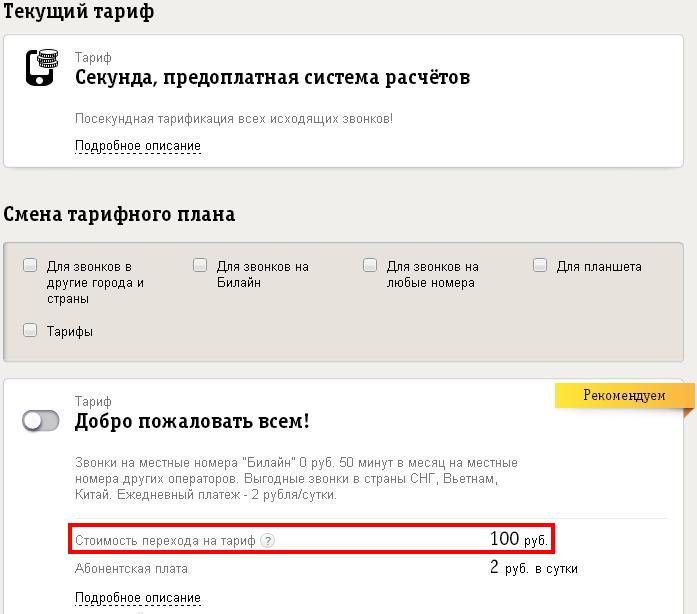Click the "Абонентская плата" label
Image resolution: width=697 pixels, height=614 pixels.
coord(131,569)
